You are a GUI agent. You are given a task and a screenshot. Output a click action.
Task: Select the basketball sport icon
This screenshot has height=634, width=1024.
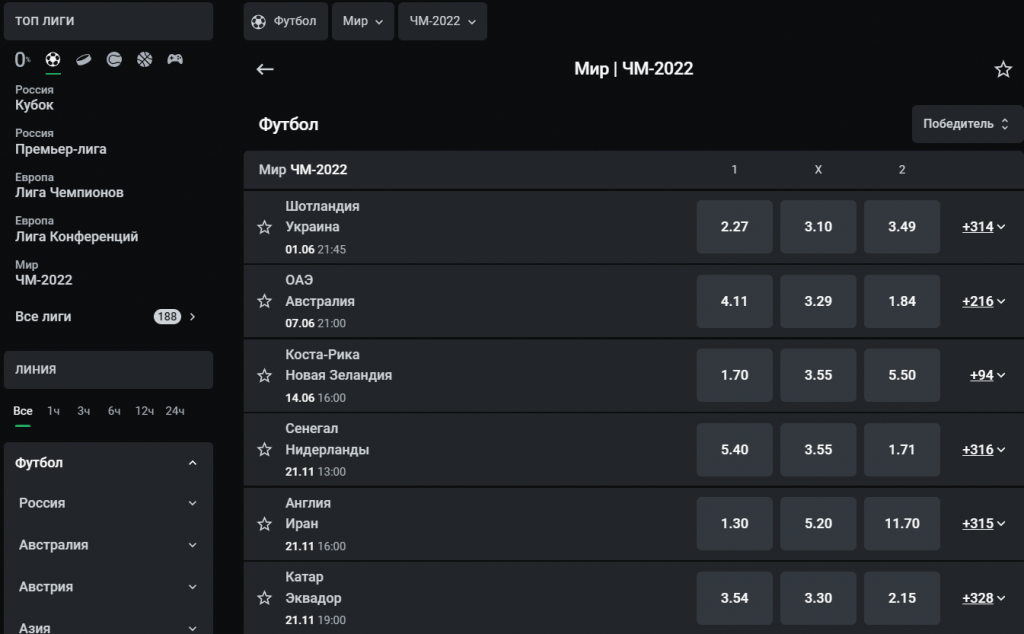(145, 60)
